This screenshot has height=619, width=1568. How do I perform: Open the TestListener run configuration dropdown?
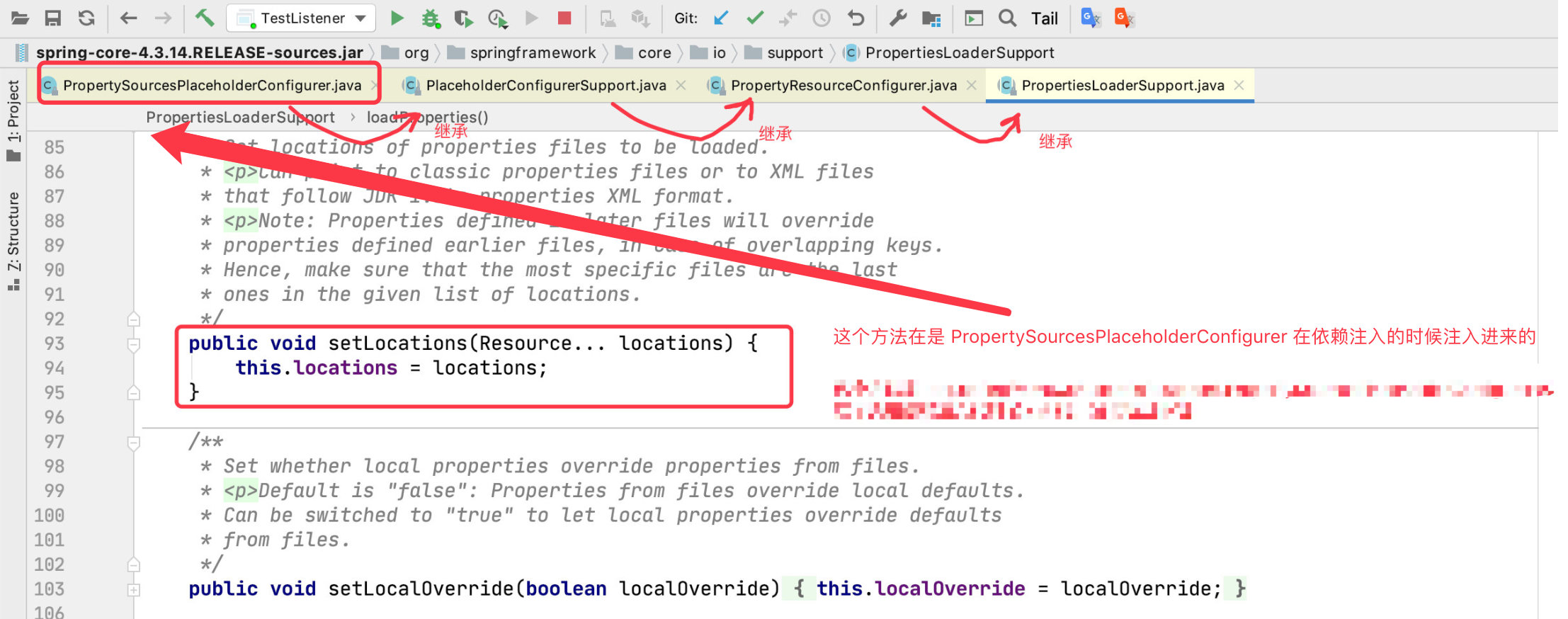pos(300,18)
